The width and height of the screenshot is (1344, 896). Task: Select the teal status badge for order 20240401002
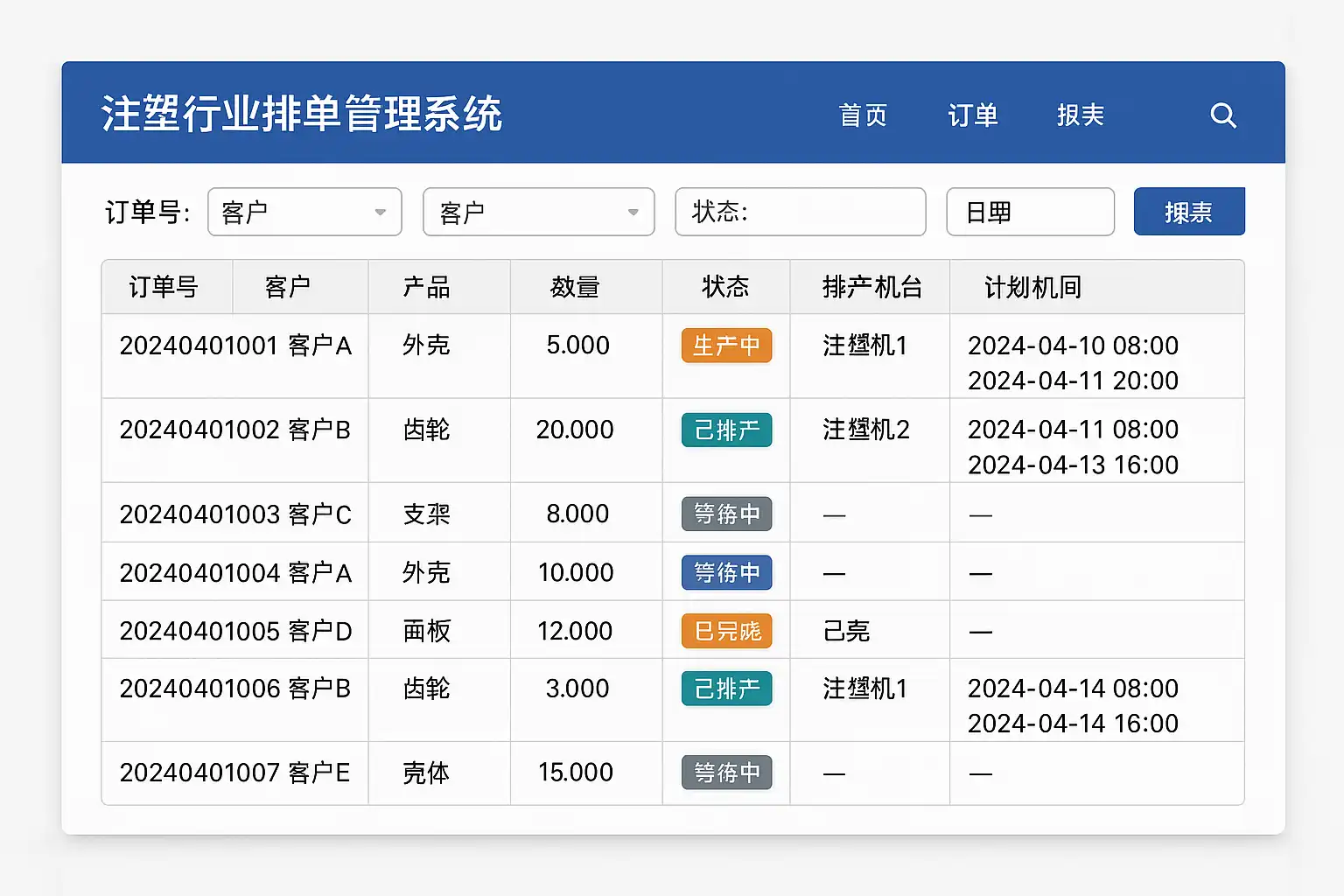(726, 430)
